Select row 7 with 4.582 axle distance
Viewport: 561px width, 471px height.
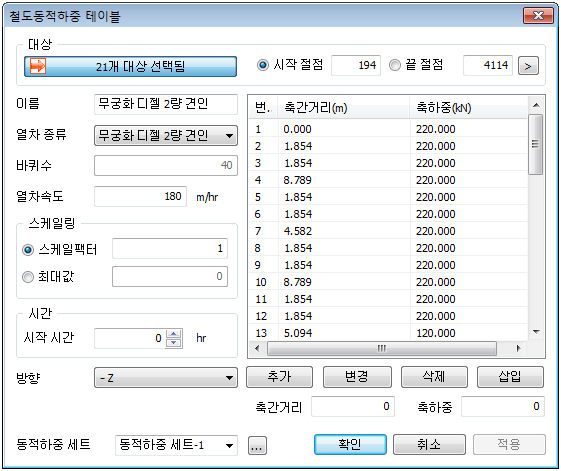click(388, 231)
